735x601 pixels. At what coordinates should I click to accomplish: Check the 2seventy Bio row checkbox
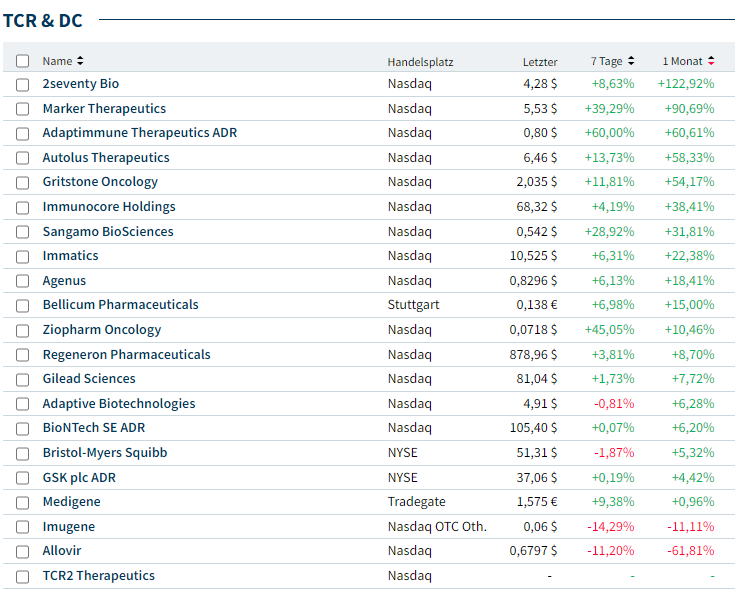click(23, 84)
